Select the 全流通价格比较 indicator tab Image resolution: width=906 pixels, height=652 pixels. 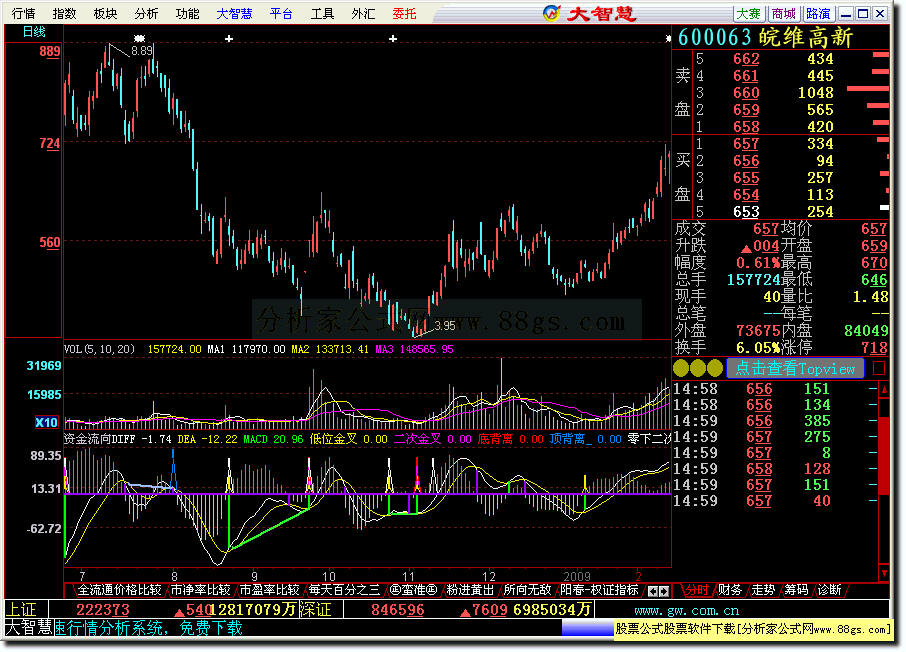[x=119, y=590]
